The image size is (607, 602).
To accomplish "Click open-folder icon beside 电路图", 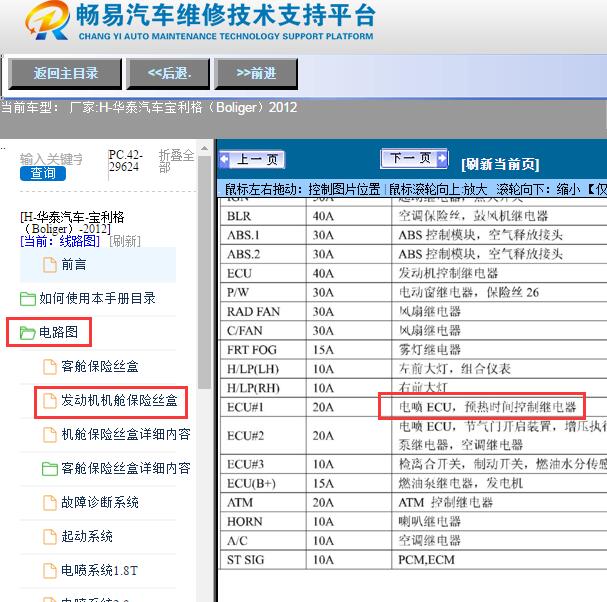I will (x=27, y=333).
